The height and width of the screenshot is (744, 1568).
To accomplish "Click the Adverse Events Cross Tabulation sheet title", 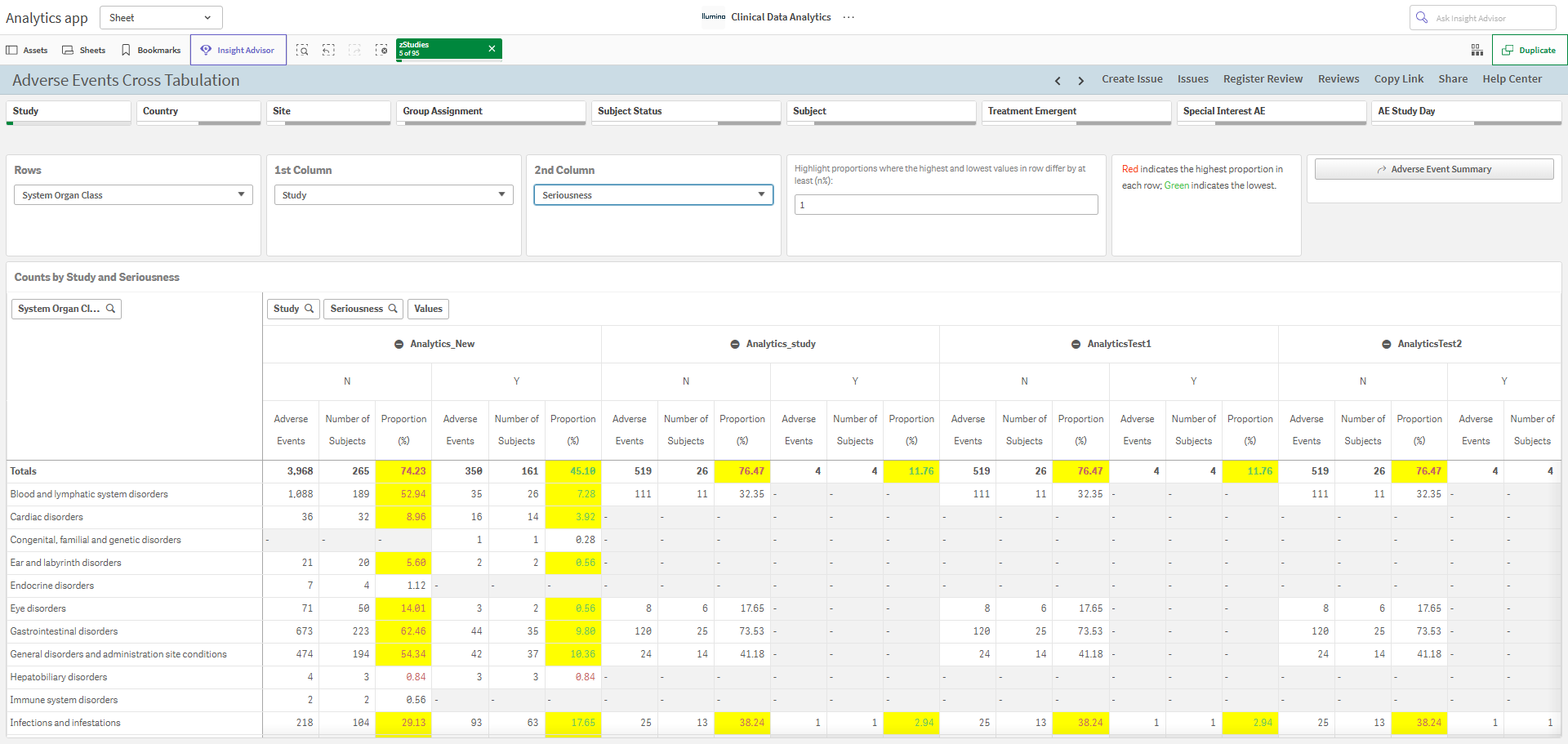I will [126, 80].
